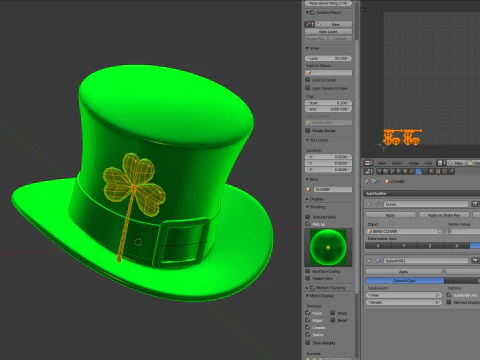480x360 pixels.
Task: Click the object cube icon beside the CLOVER name
Action: (x=308, y=189)
